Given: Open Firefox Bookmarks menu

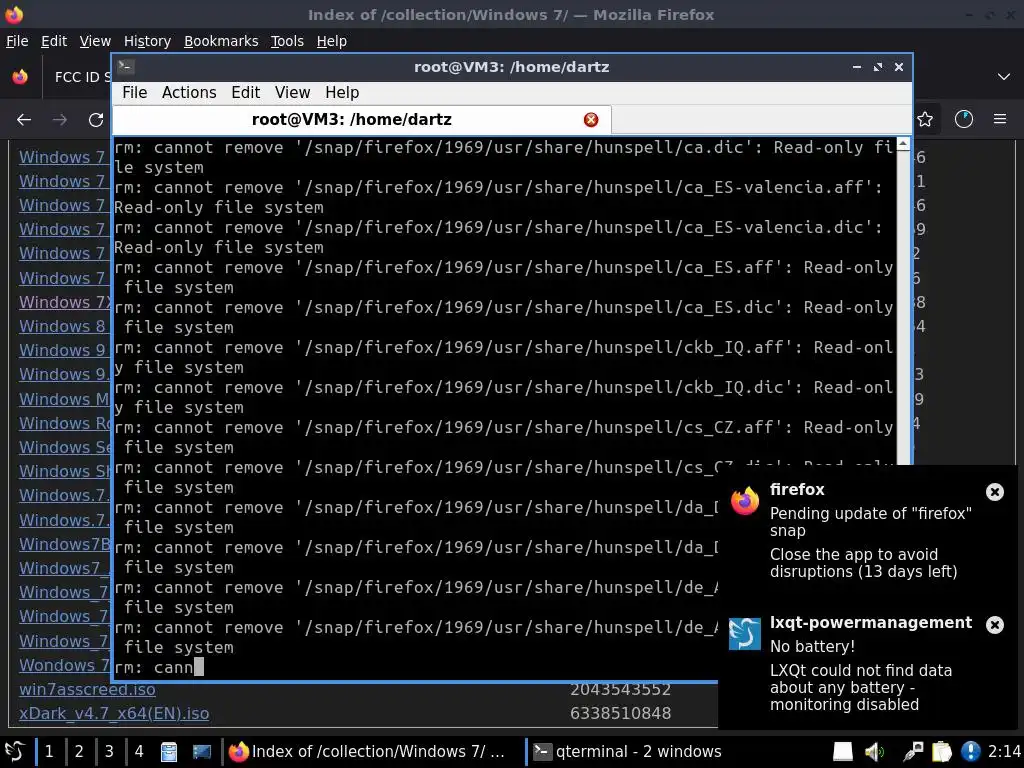Looking at the screenshot, I should (x=221, y=41).
